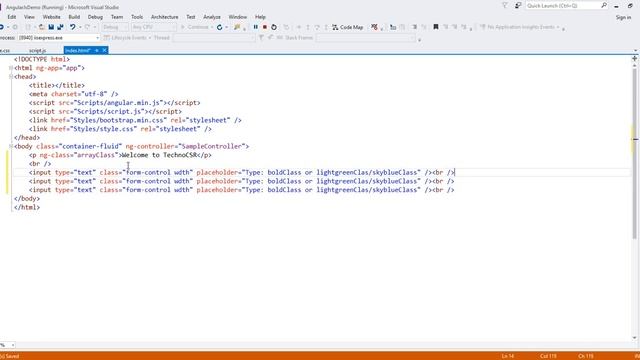Screen dimensions: 640x360
Task: Navigate backward with the toolbar arrow
Action: (2, 27)
